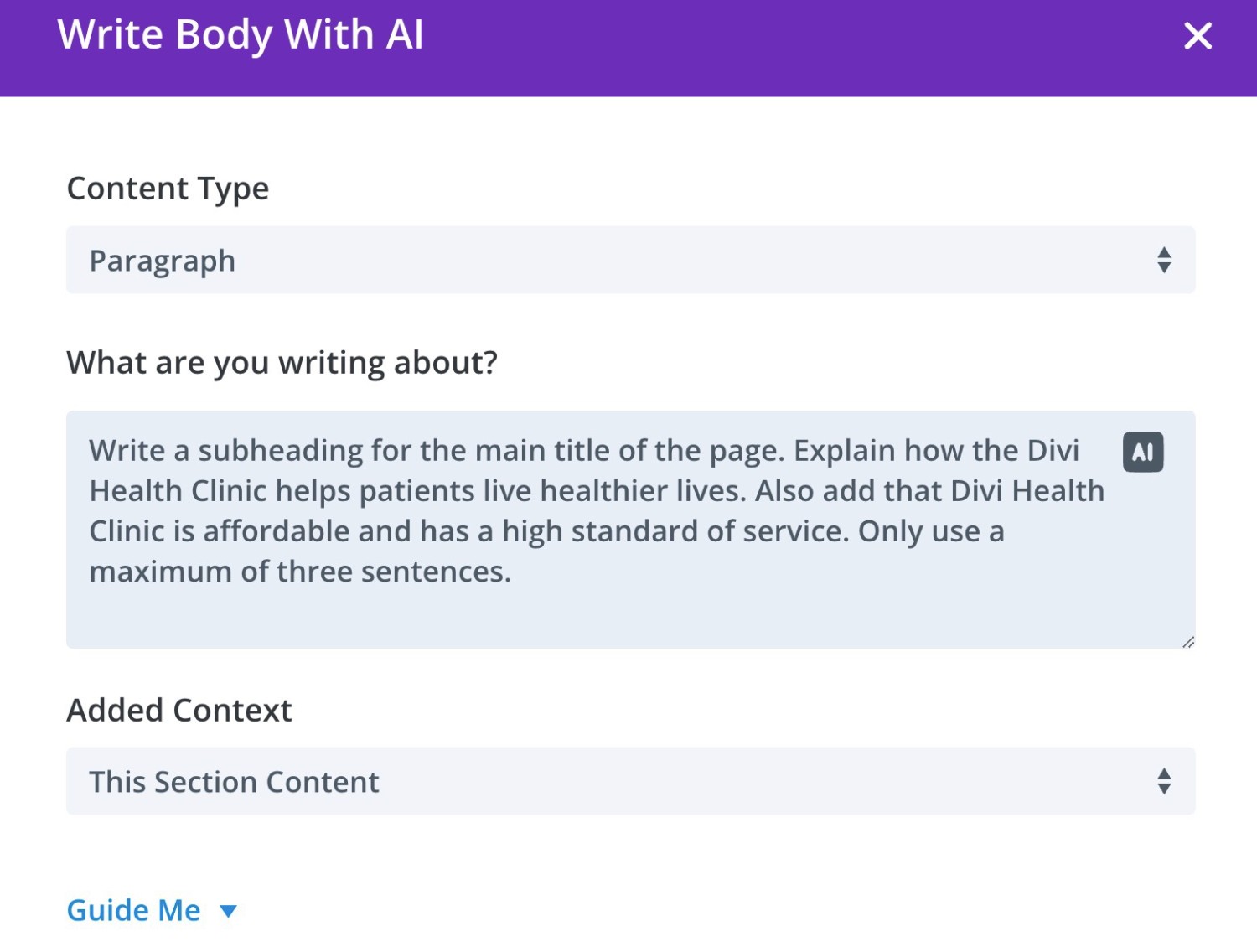The image size is (1257, 952).
Task: Click the AI icon in the prompt box
Action: coord(1143,453)
